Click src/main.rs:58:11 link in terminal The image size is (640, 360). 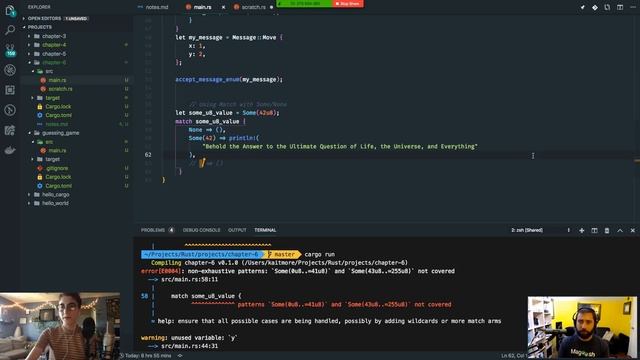point(189,280)
